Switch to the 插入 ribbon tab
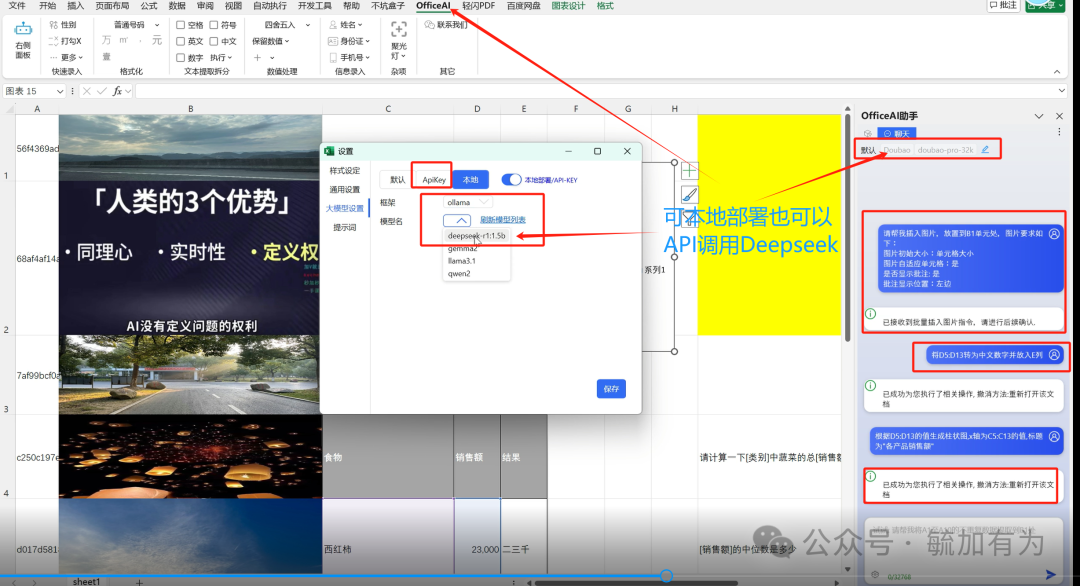This screenshot has width=1080, height=586. (76, 6)
